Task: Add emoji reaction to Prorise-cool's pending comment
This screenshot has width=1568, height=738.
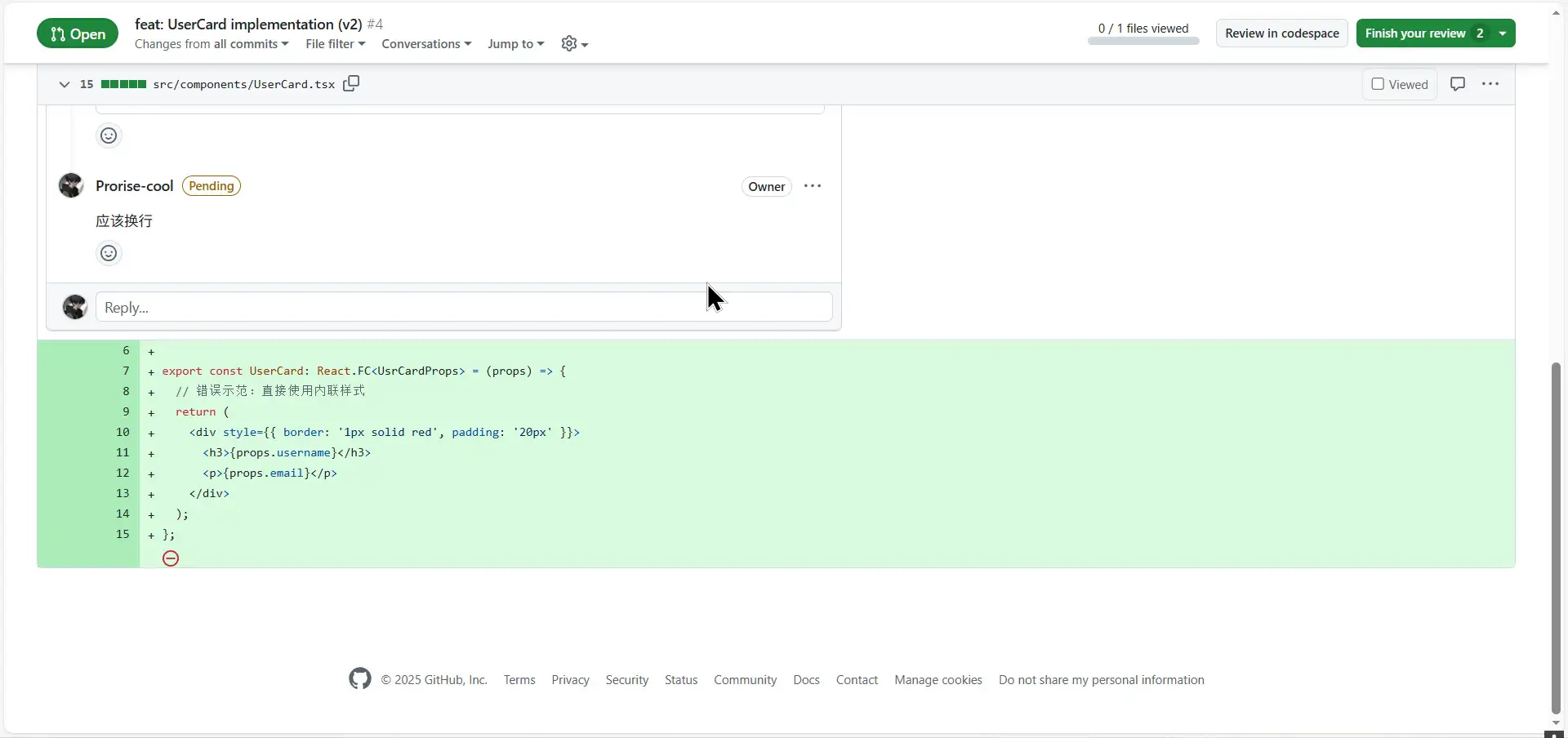Action: tap(109, 253)
